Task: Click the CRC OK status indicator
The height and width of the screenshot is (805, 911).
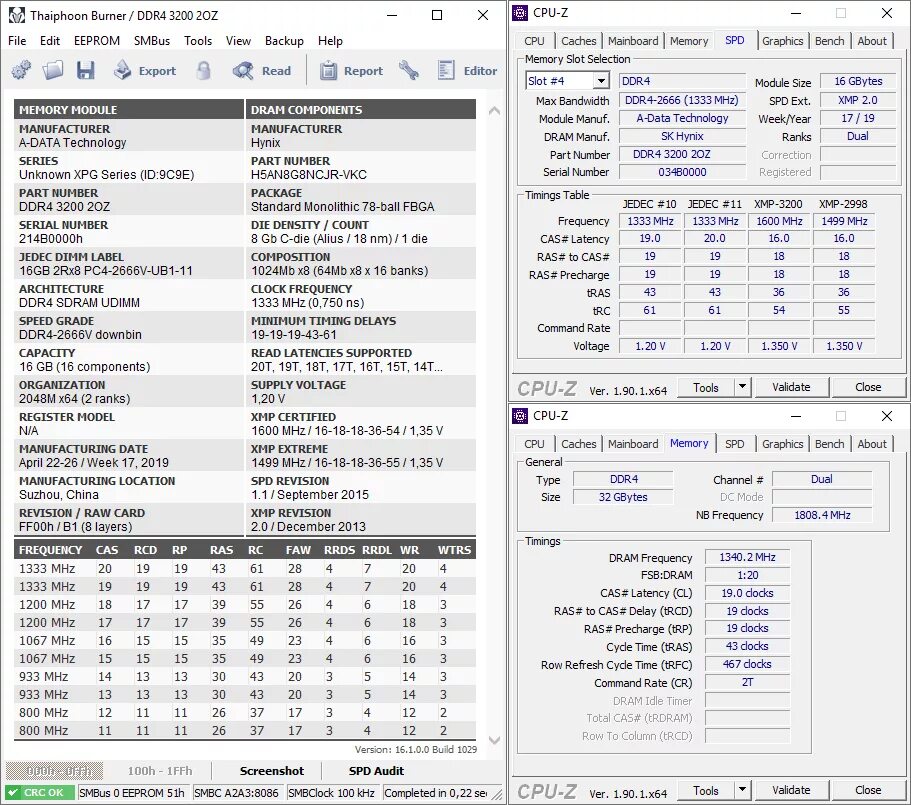Action: pos(40,793)
